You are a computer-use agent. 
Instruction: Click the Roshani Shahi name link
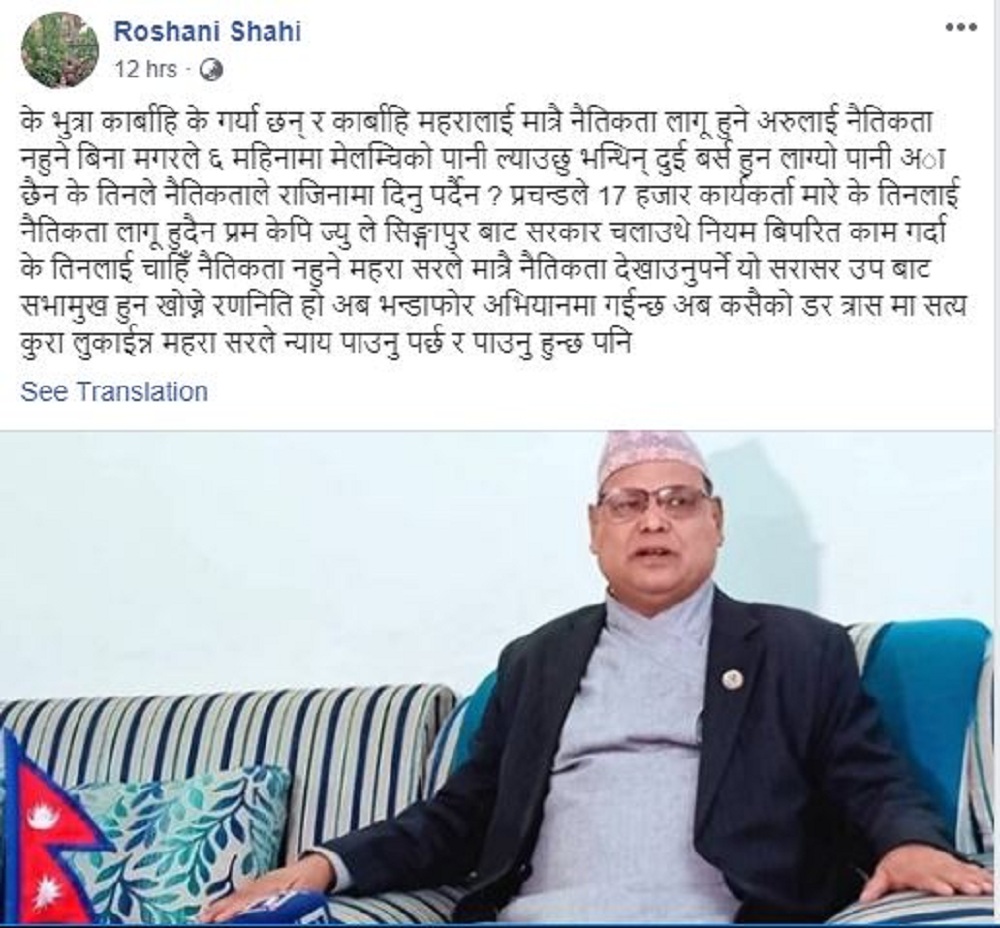click(207, 31)
